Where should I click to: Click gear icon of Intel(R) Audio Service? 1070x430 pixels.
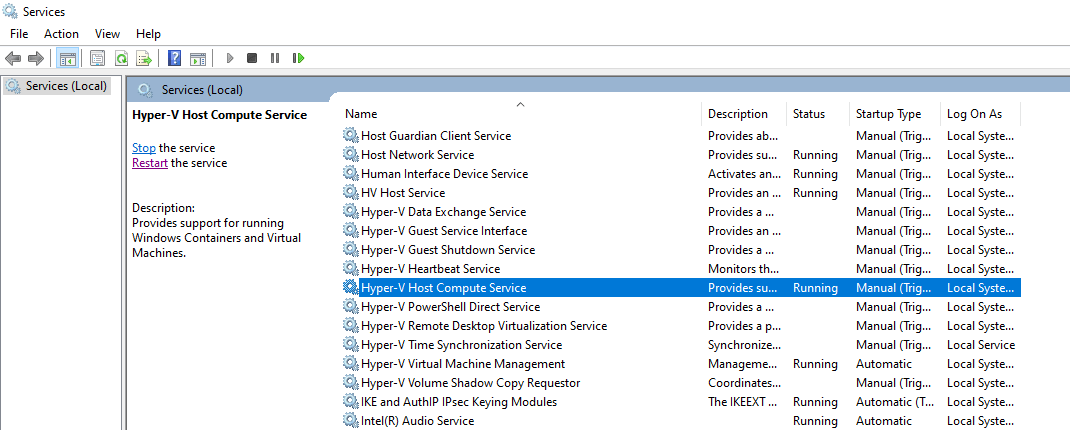tap(351, 420)
